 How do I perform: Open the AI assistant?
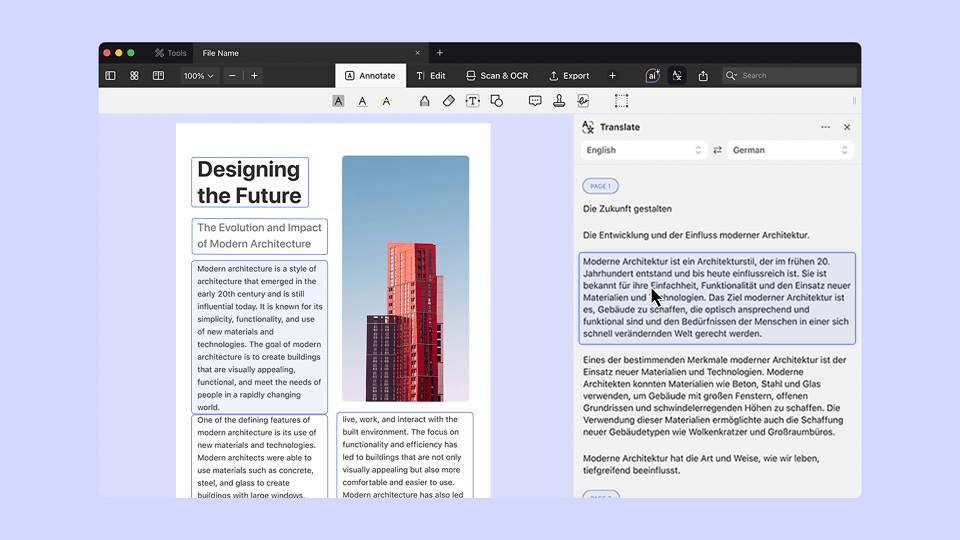(652, 76)
